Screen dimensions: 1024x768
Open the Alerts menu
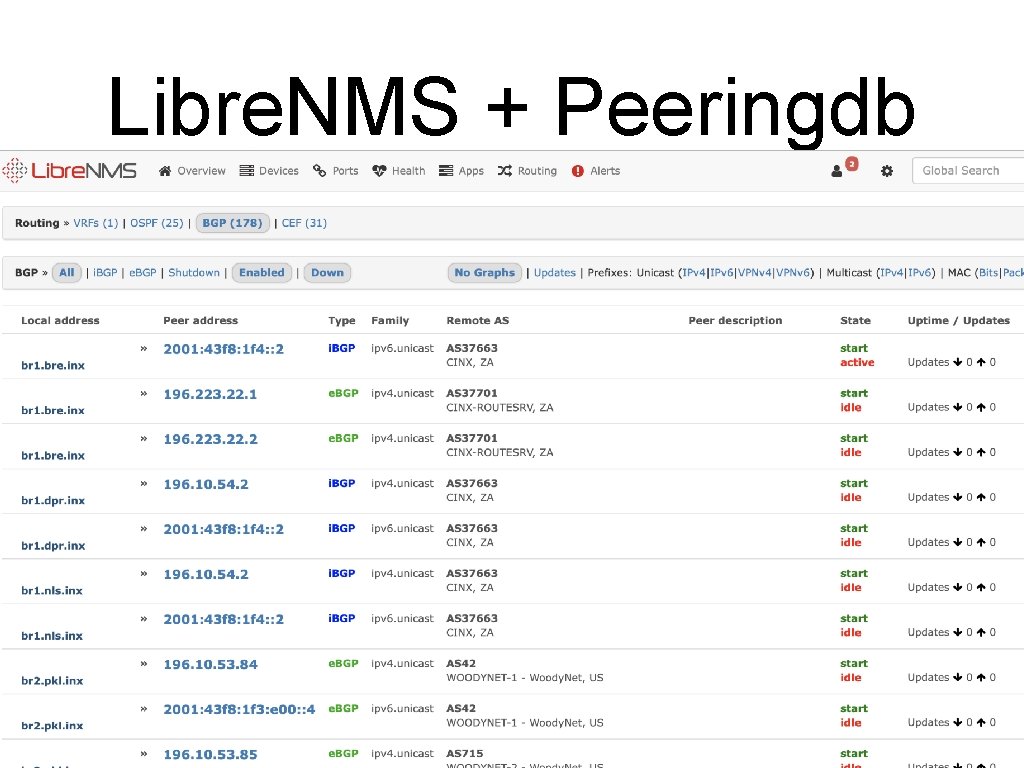click(596, 171)
